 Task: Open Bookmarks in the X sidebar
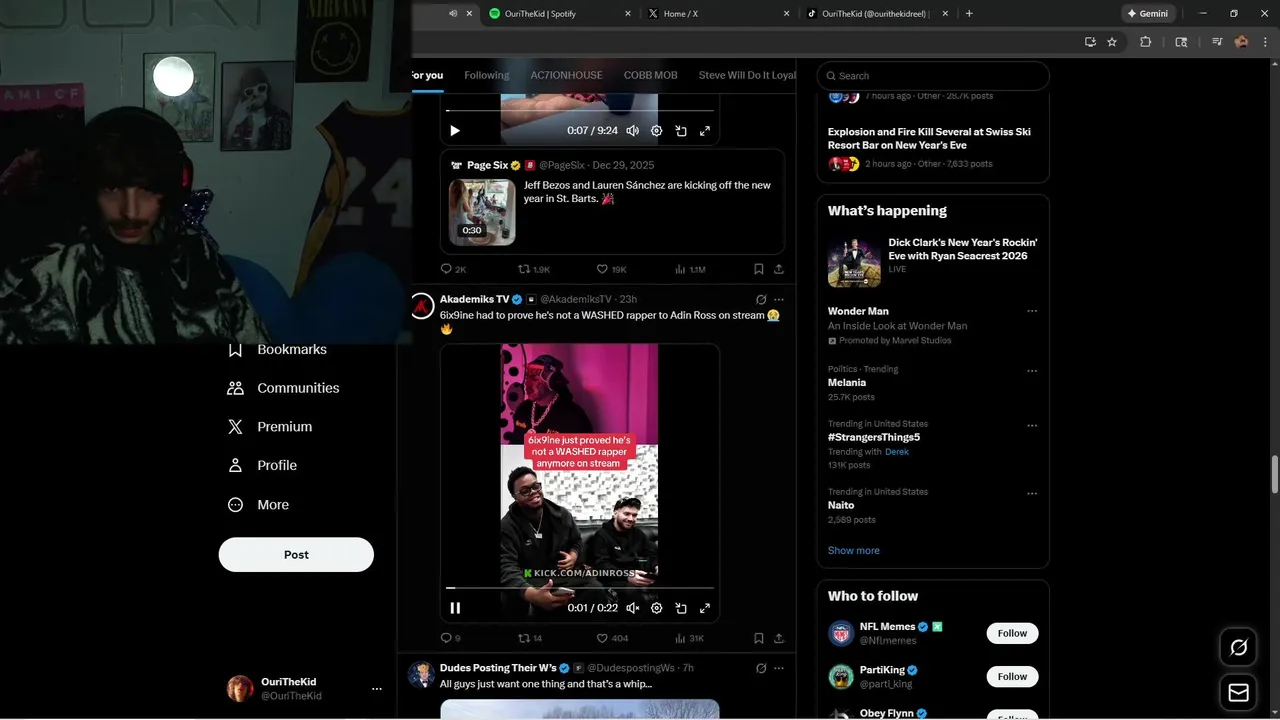tap(277, 349)
